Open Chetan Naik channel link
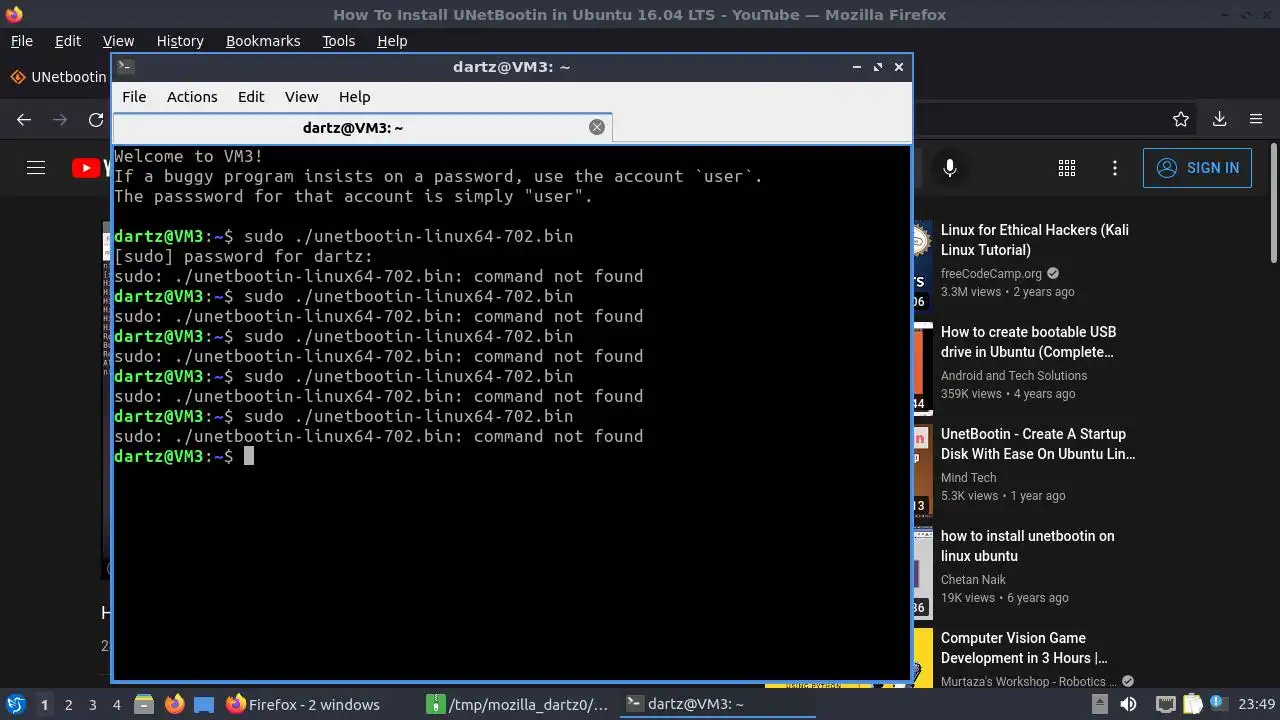The height and width of the screenshot is (720, 1280). [973, 580]
